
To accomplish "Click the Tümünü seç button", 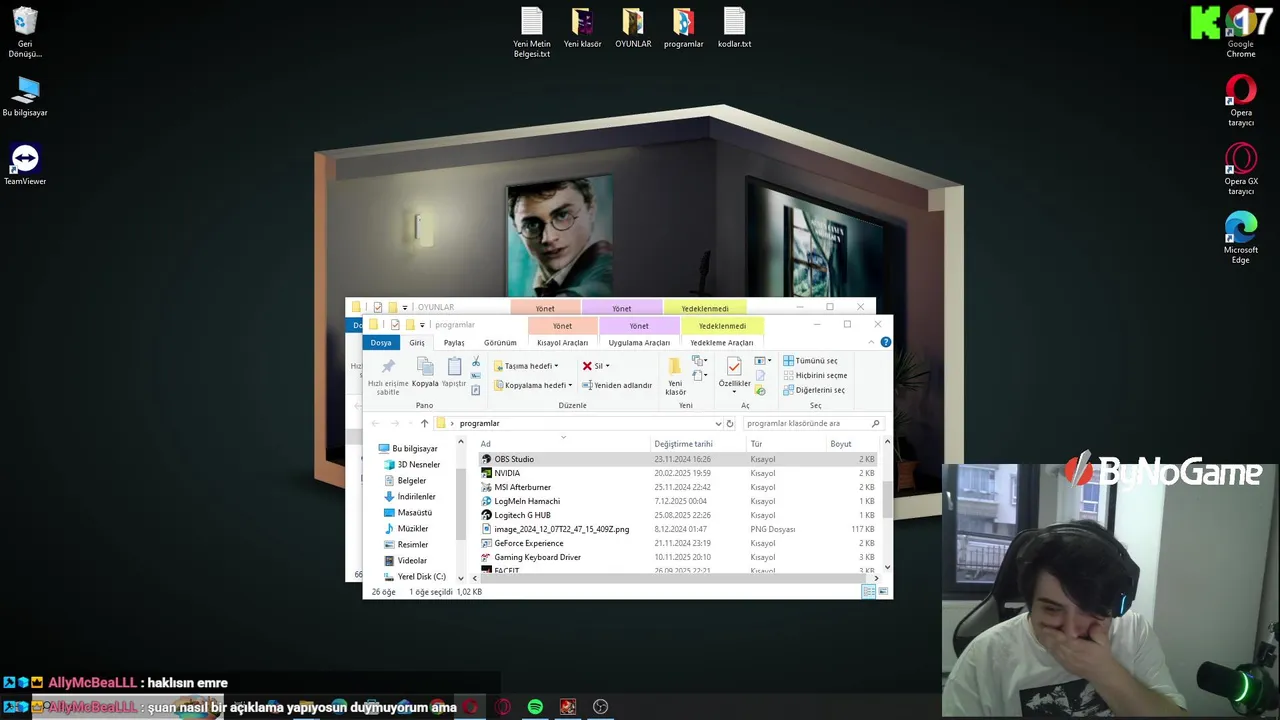I will pyautogui.click(x=810, y=360).
